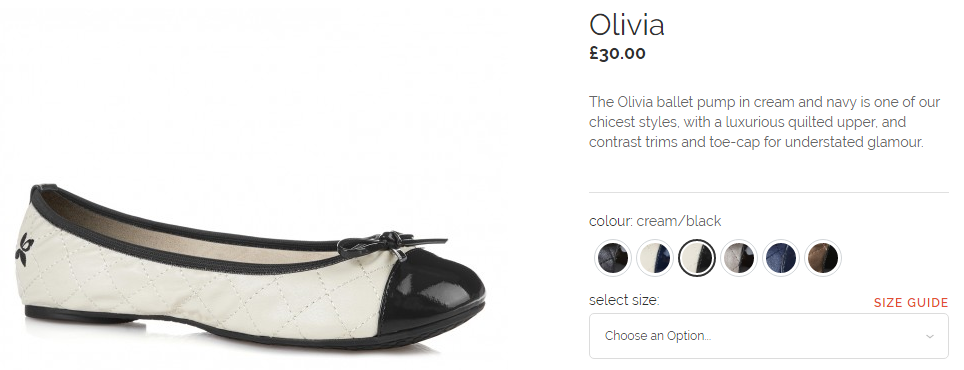Open the SIZE GUIDE link
The height and width of the screenshot is (370, 964).
911,303
